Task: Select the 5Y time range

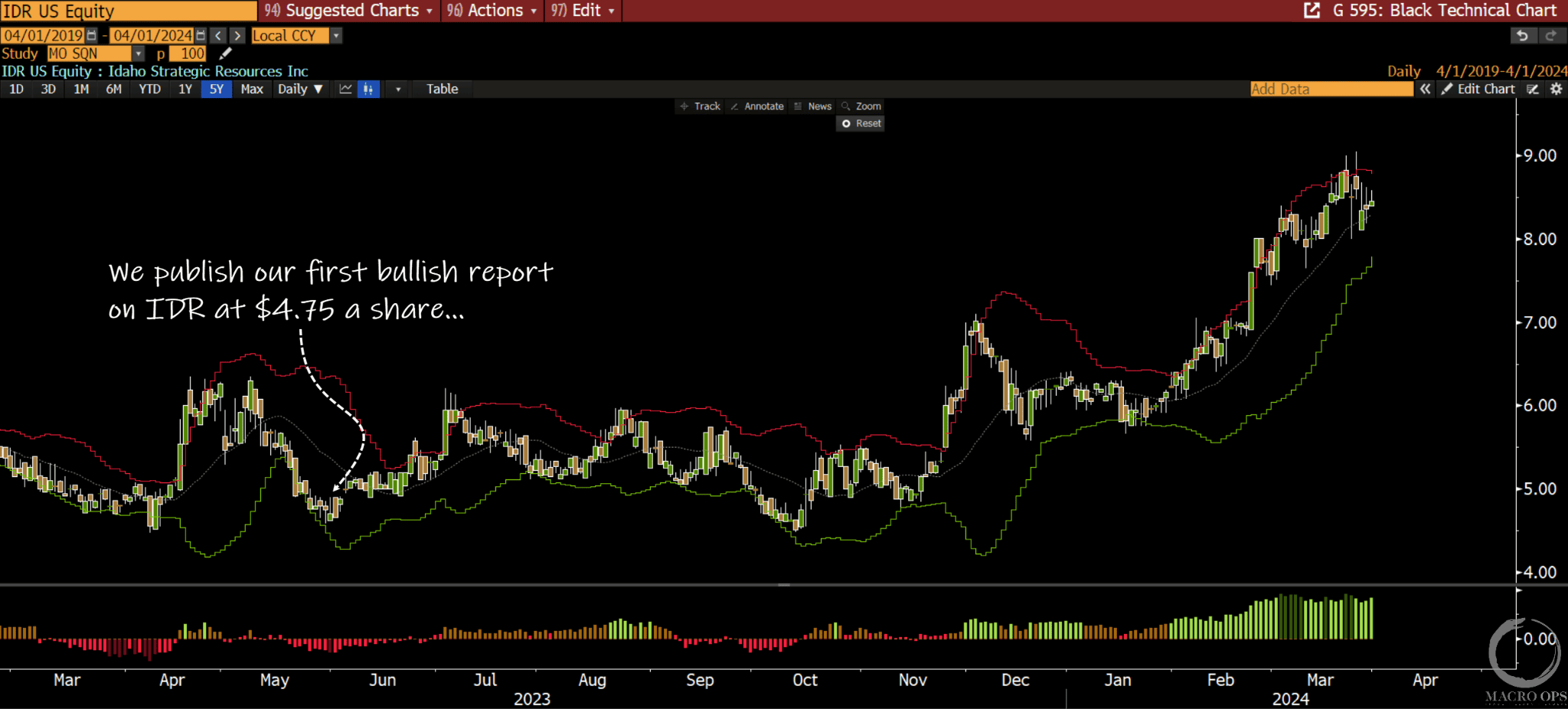Action: (x=217, y=89)
